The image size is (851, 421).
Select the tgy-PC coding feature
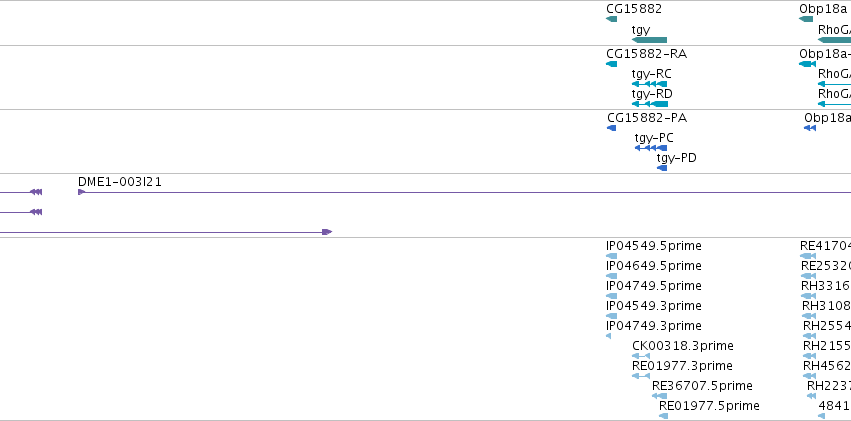click(651, 148)
